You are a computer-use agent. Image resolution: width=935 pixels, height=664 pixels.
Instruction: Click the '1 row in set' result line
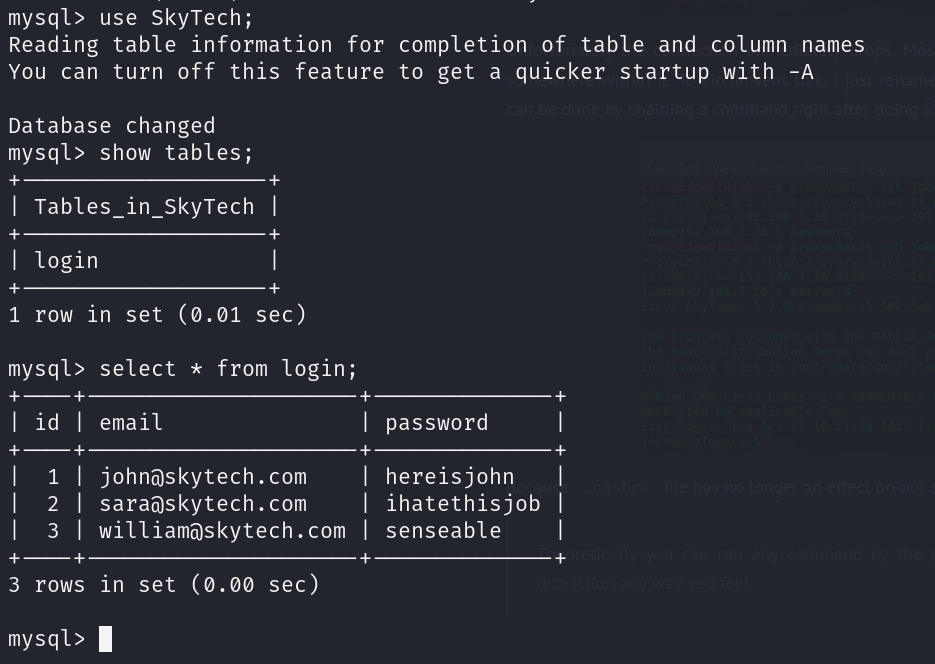coord(157,315)
